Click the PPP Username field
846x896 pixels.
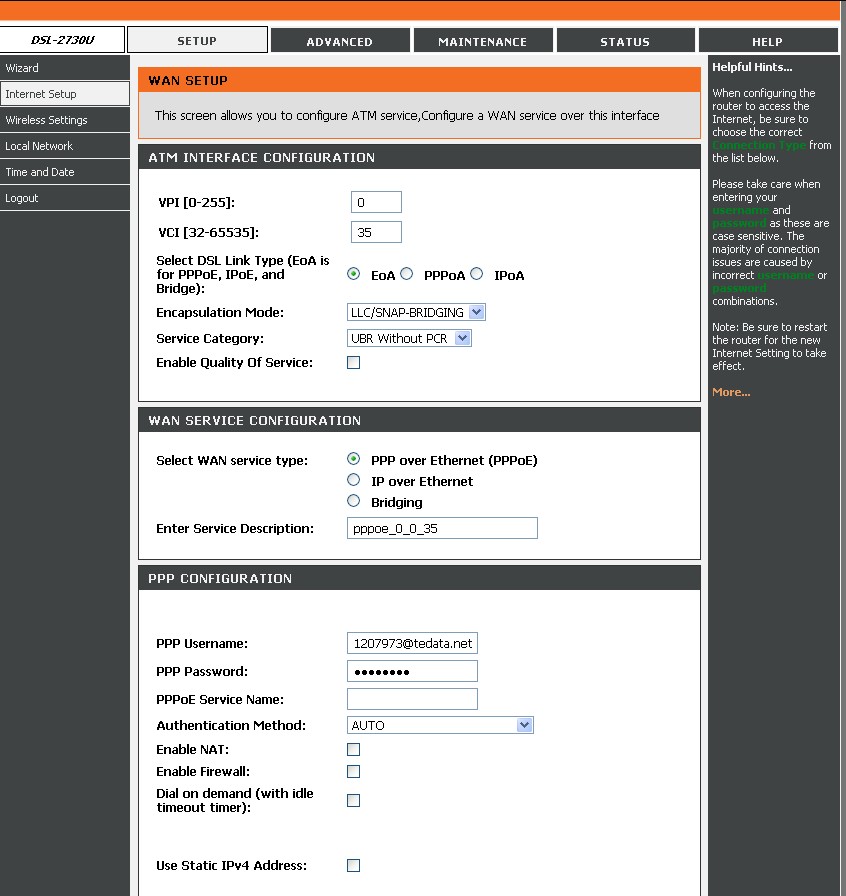(412, 643)
